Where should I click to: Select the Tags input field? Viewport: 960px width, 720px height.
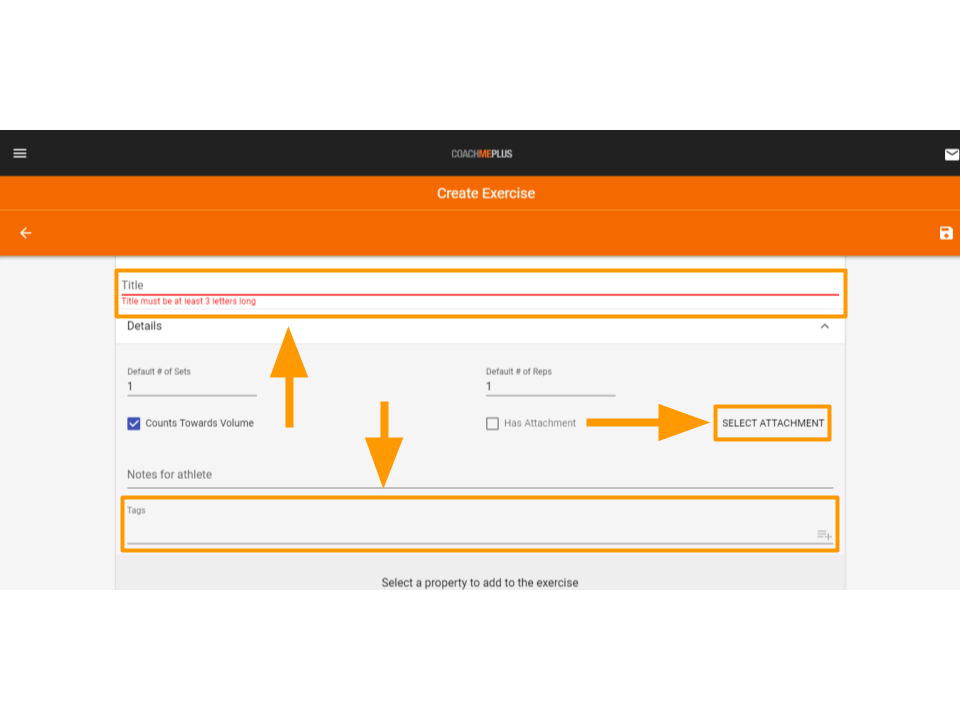point(470,532)
